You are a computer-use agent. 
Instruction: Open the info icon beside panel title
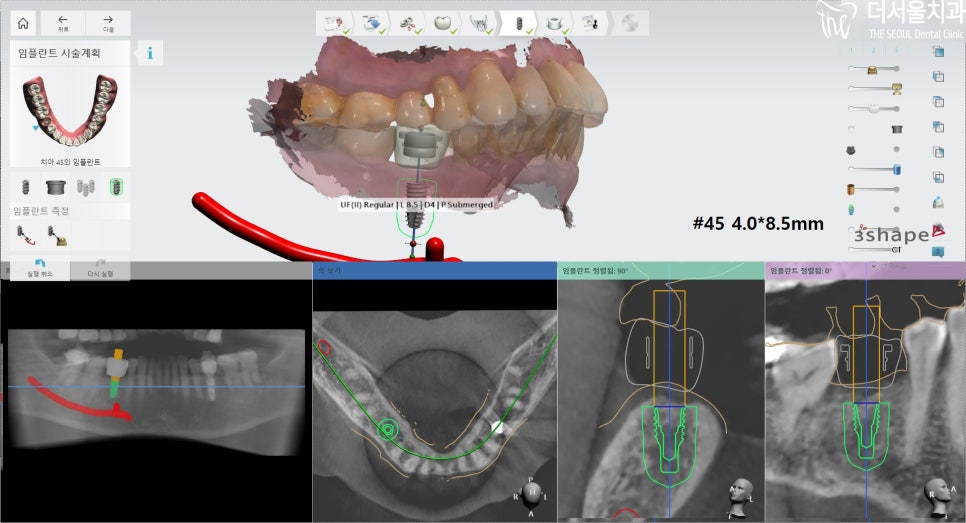coord(150,53)
